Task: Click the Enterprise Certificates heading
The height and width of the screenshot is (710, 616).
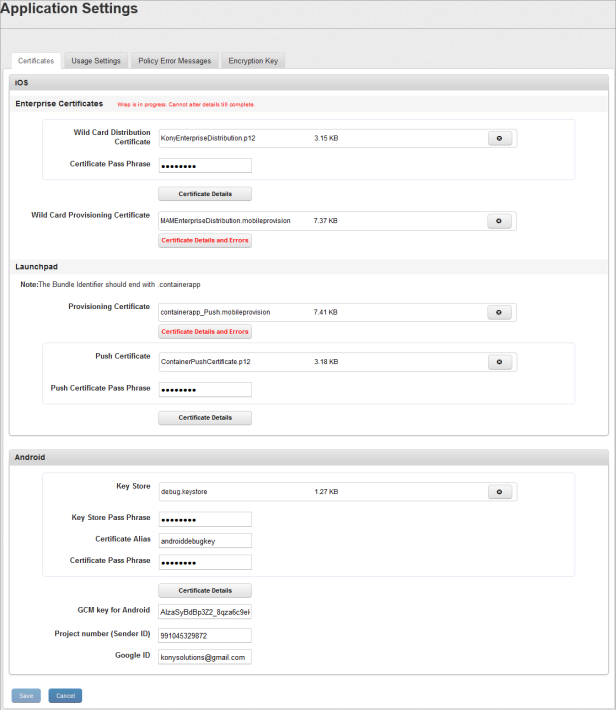Action: [x=59, y=104]
